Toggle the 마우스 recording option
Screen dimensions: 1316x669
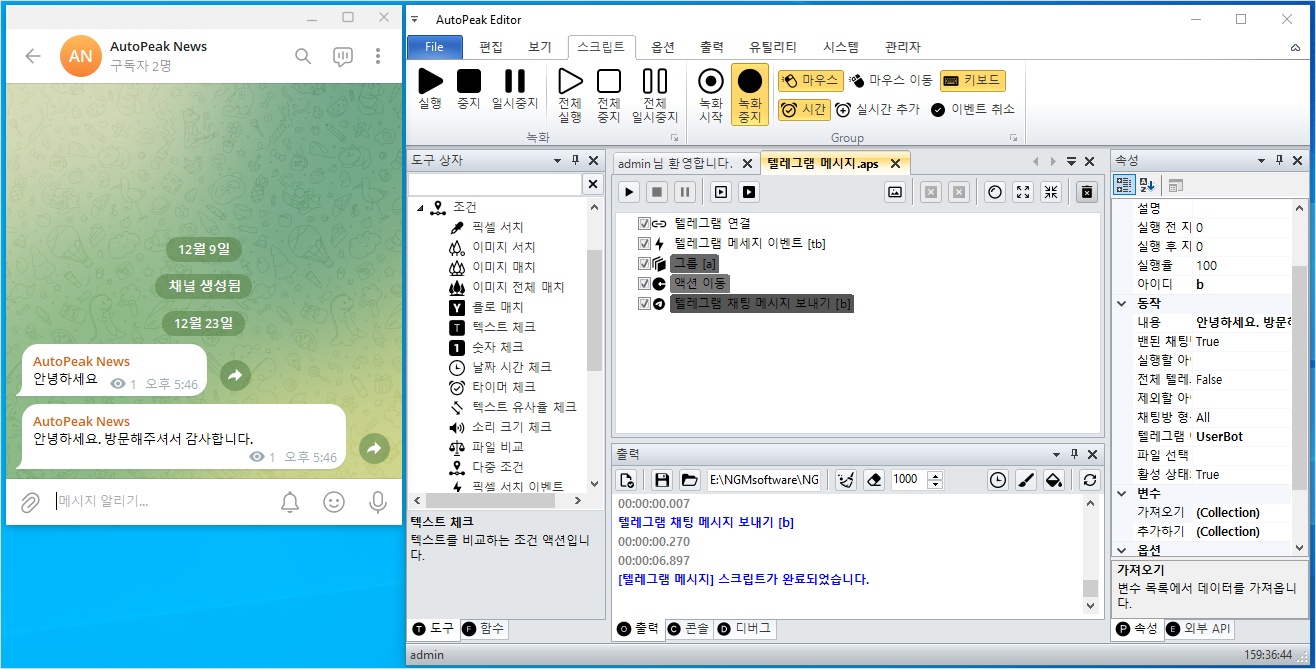(810, 80)
